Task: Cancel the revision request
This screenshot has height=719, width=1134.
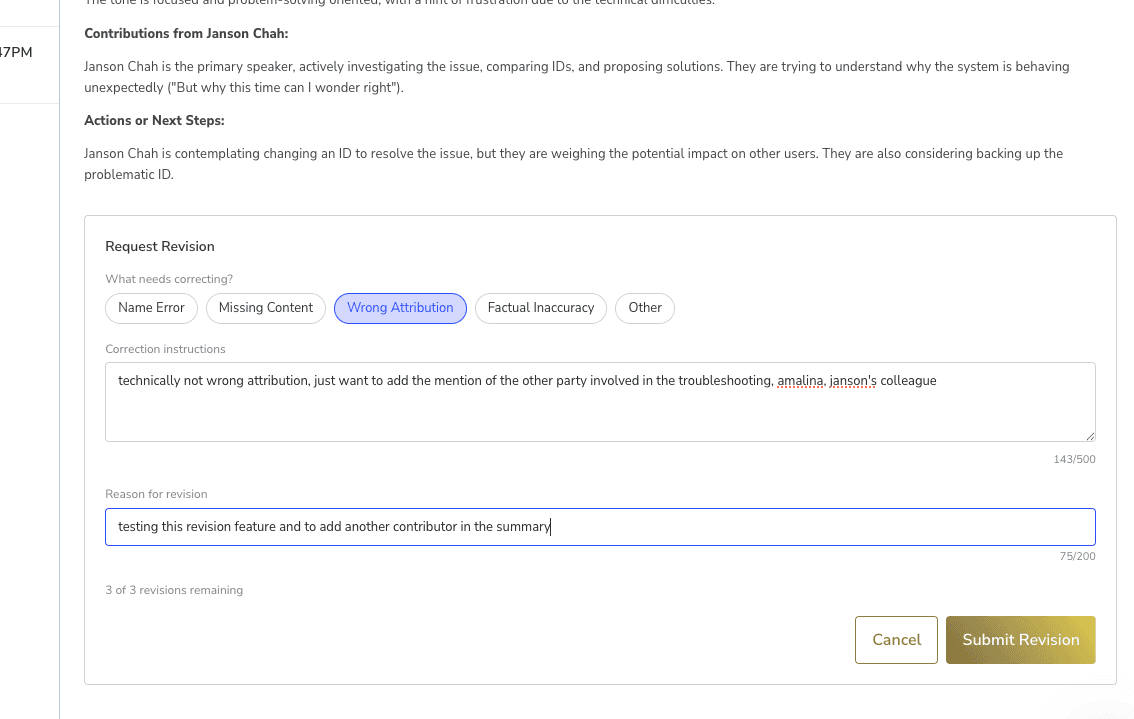Action: pos(896,640)
